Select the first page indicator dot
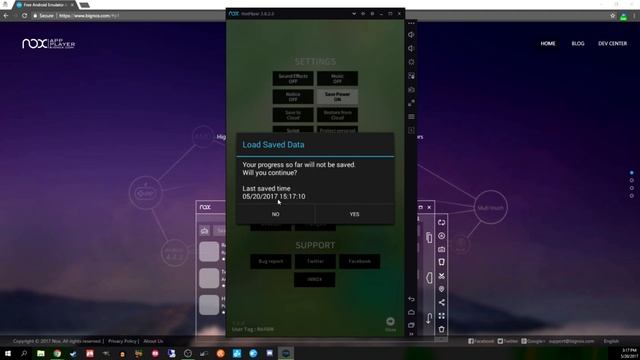The height and width of the screenshot is (360, 640). 631,173
